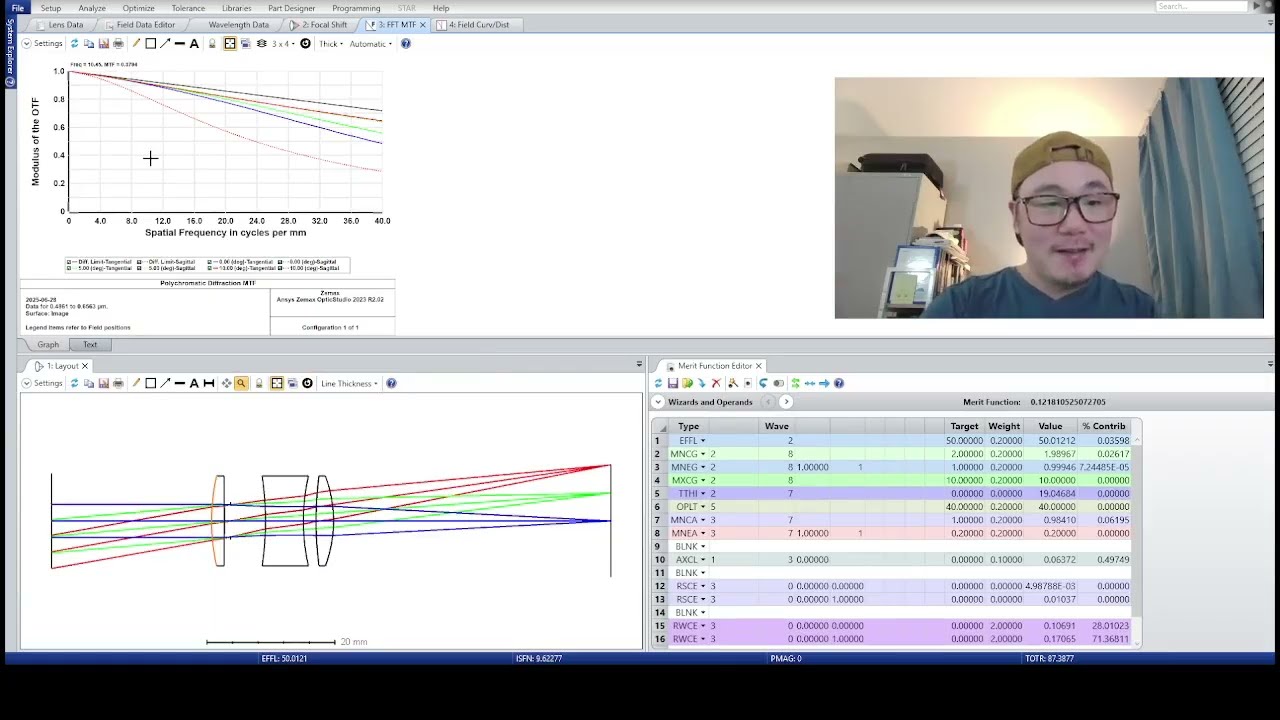This screenshot has width=1280, height=720.
Task: Refresh the FFT MTF plot
Action: tap(75, 44)
